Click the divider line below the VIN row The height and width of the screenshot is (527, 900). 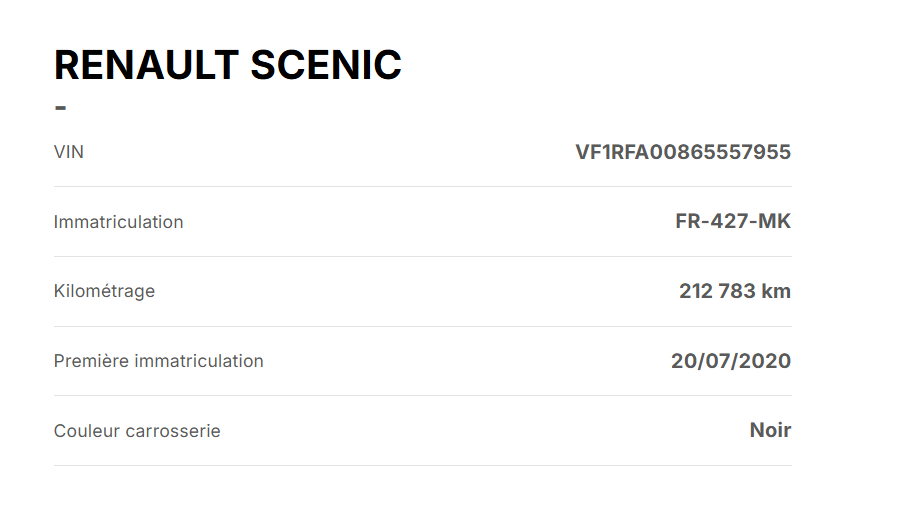[422, 186]
